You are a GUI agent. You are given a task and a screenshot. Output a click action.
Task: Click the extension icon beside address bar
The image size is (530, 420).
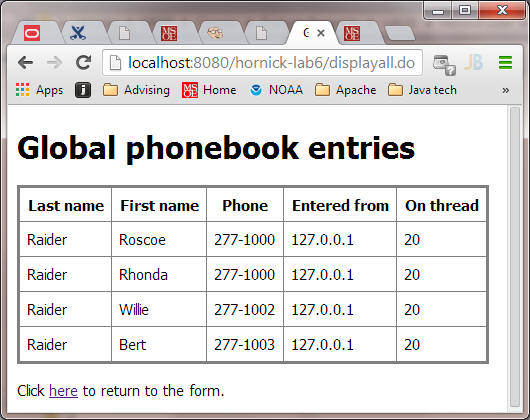click(x=444, y=64)
